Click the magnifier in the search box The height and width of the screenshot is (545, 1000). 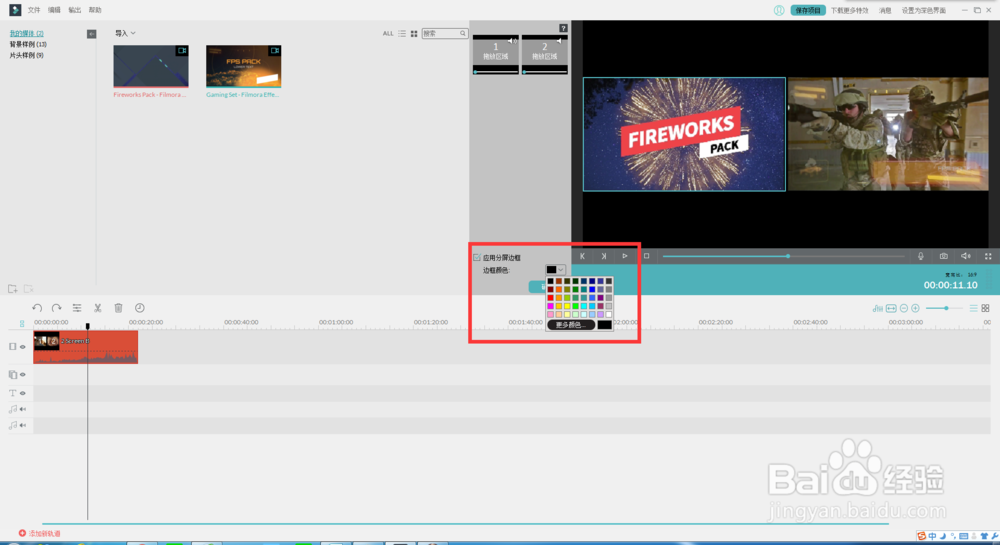click(462, 33)
